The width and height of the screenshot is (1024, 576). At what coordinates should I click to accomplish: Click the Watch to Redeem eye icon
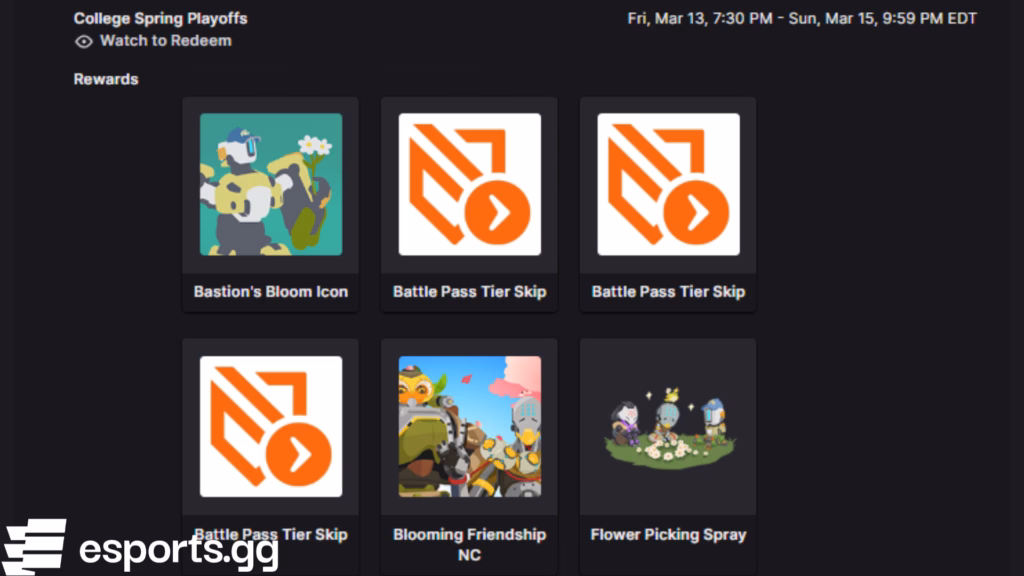84,41
